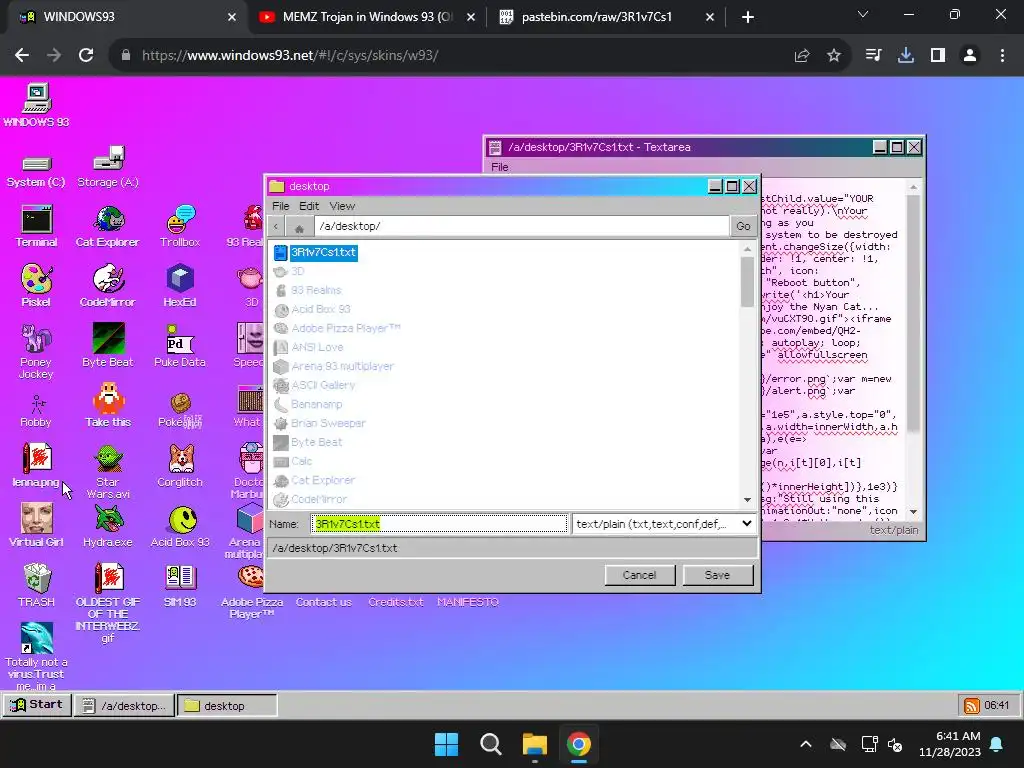
Task: Open Windows File Explorer from taskbar
Action: pos(534,744)
